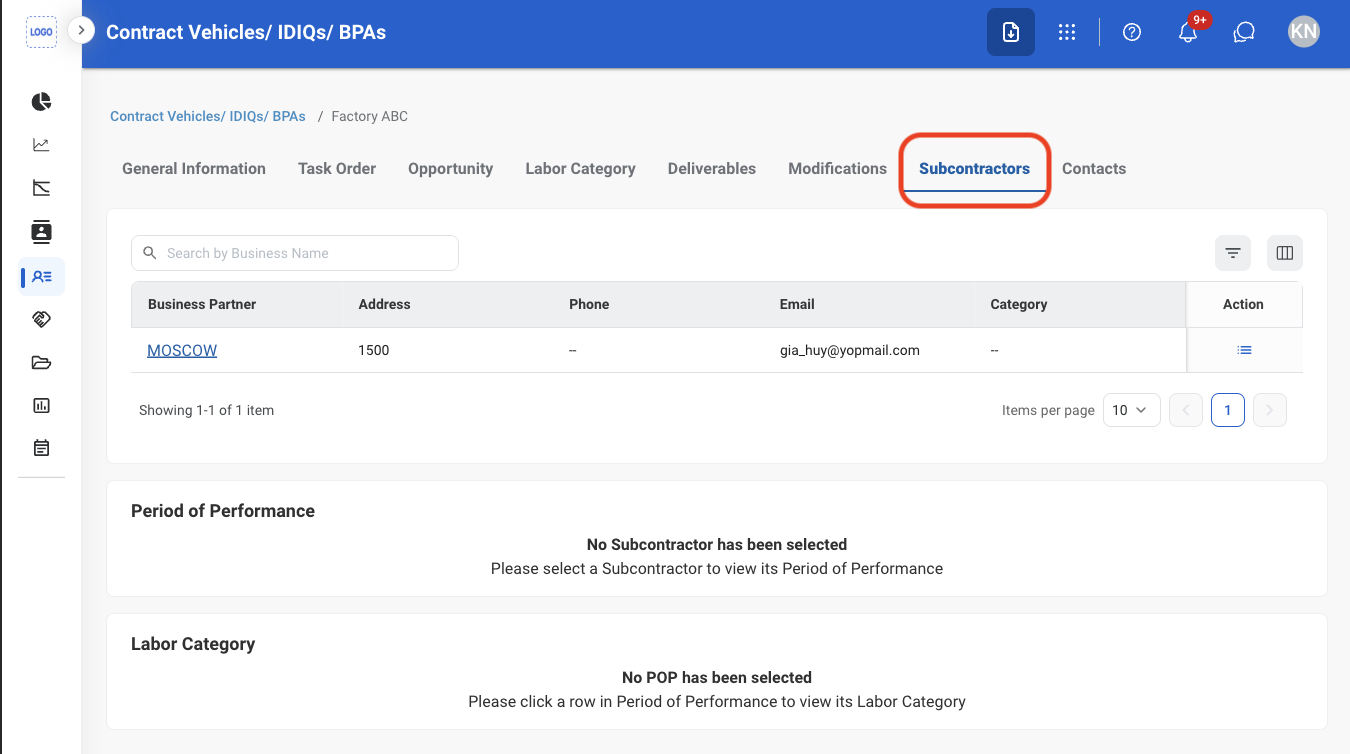1350x754 pixels.
Task: Open the KN user avatar menu
Action: click(1304, 32)
